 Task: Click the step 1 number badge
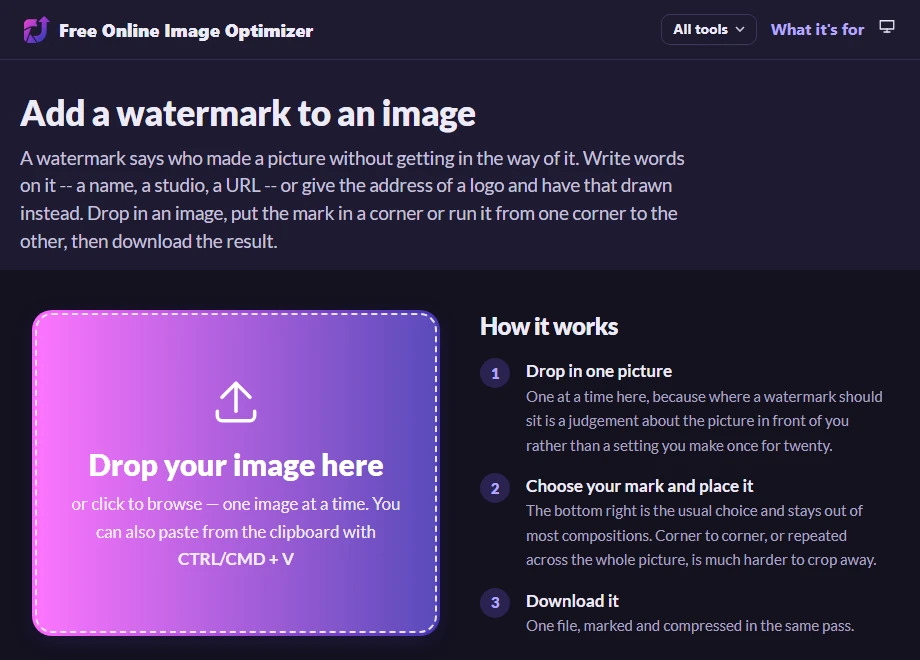495,373
